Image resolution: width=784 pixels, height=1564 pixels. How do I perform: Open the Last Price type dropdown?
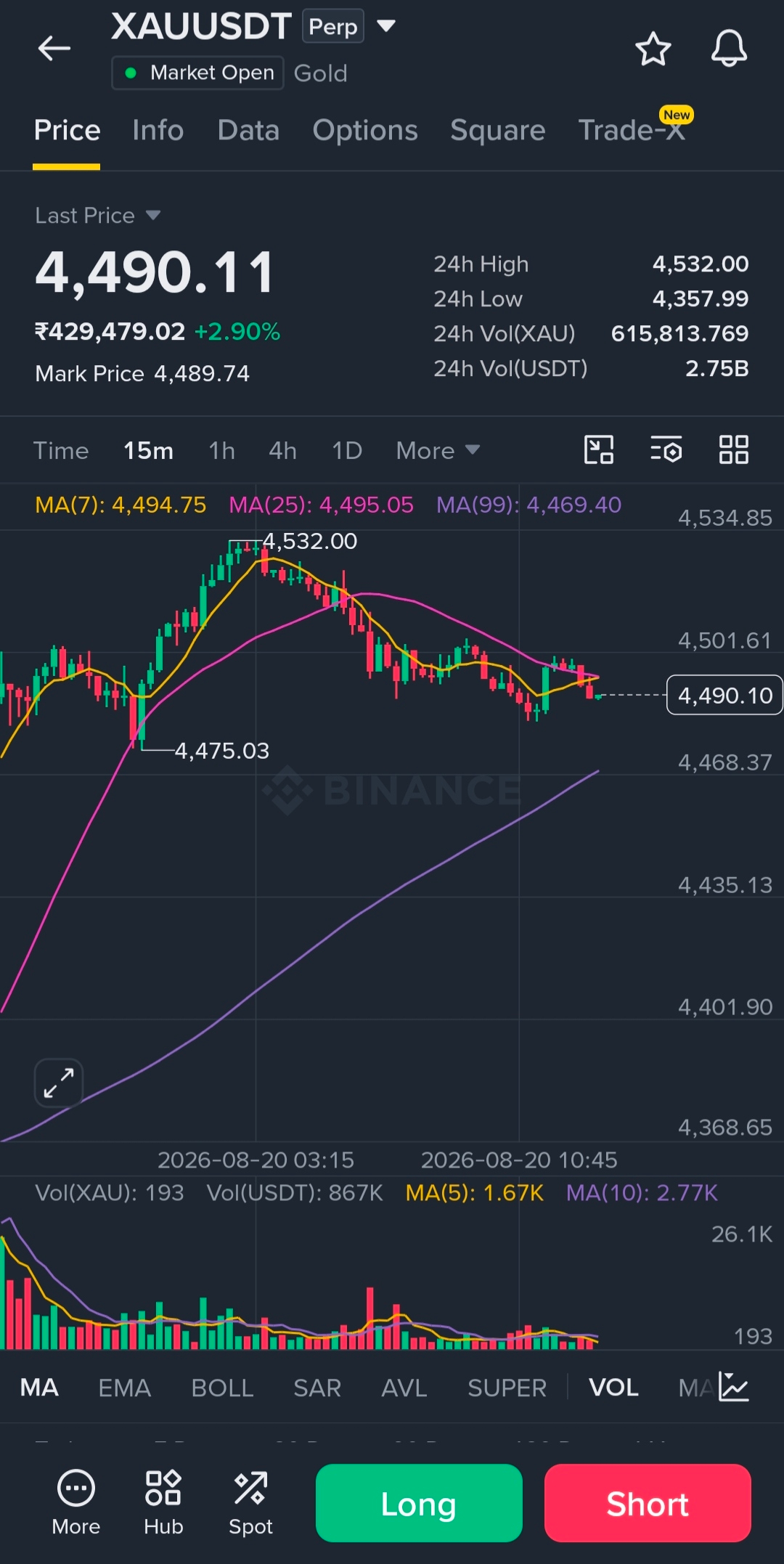(x=98, y=216)
